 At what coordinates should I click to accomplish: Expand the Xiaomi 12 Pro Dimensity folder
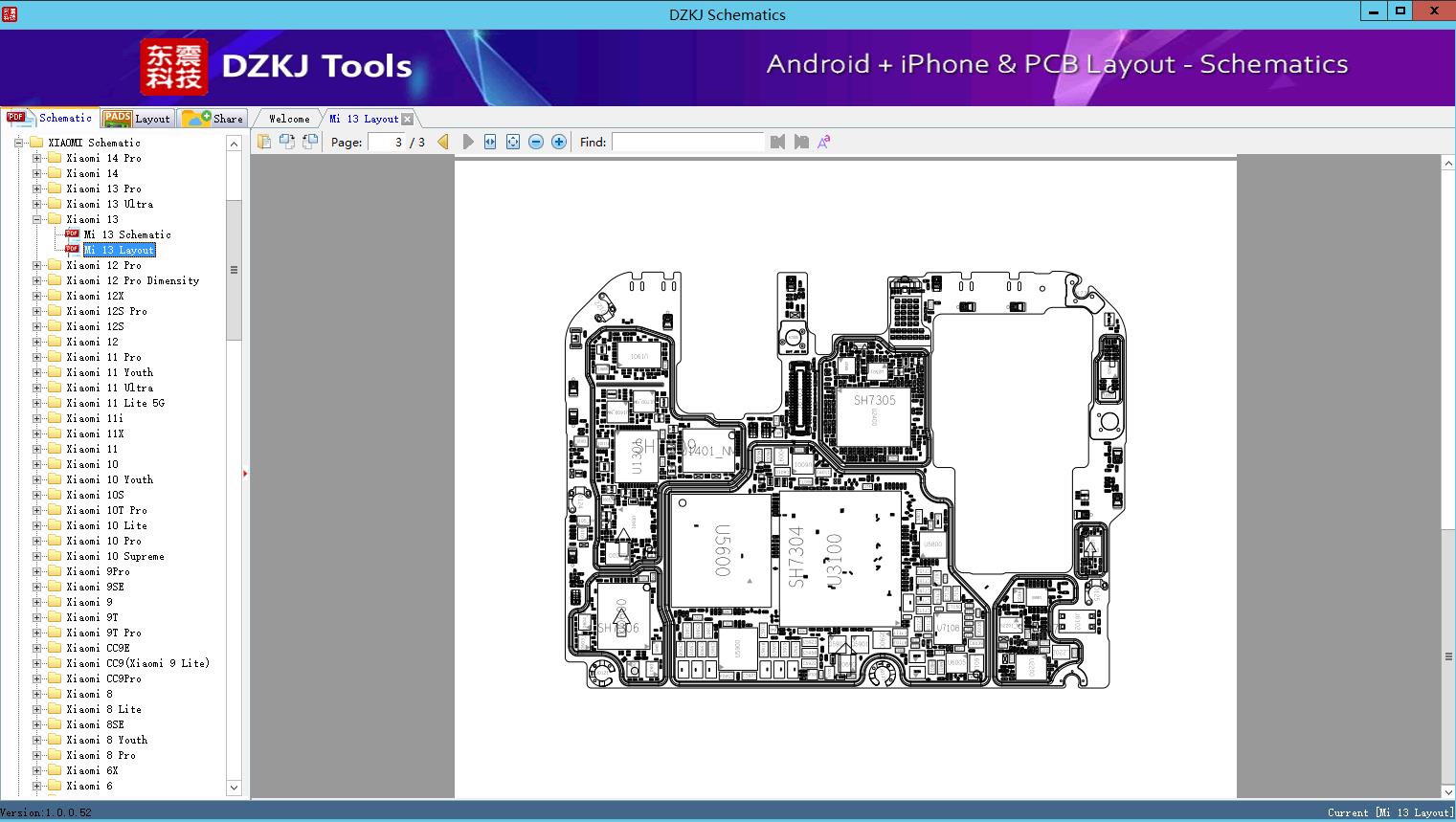[x=36, y=280]
